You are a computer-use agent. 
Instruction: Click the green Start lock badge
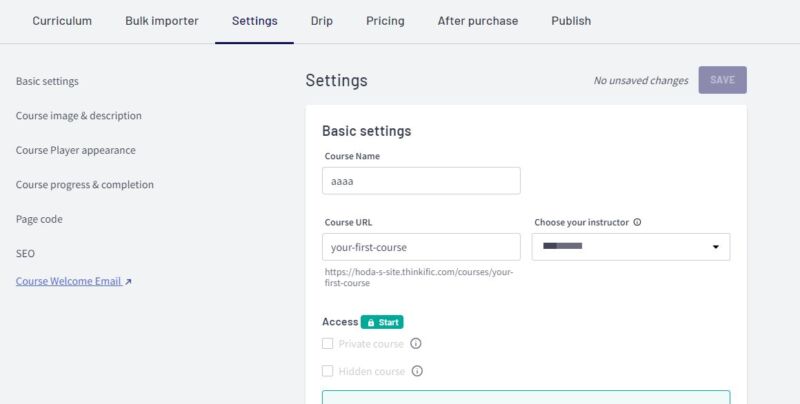pos(382,322)
